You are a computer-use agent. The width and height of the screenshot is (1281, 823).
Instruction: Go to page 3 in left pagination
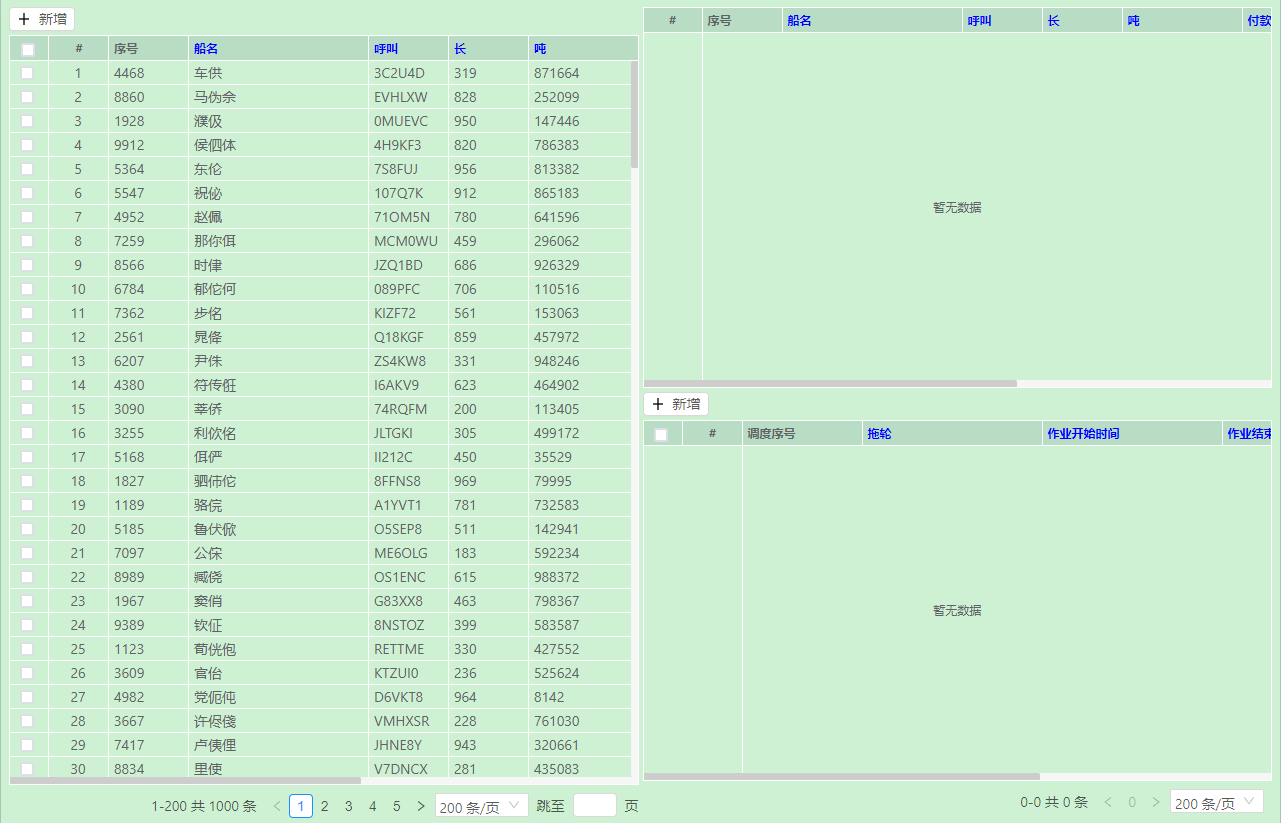(x=348, y=806)
